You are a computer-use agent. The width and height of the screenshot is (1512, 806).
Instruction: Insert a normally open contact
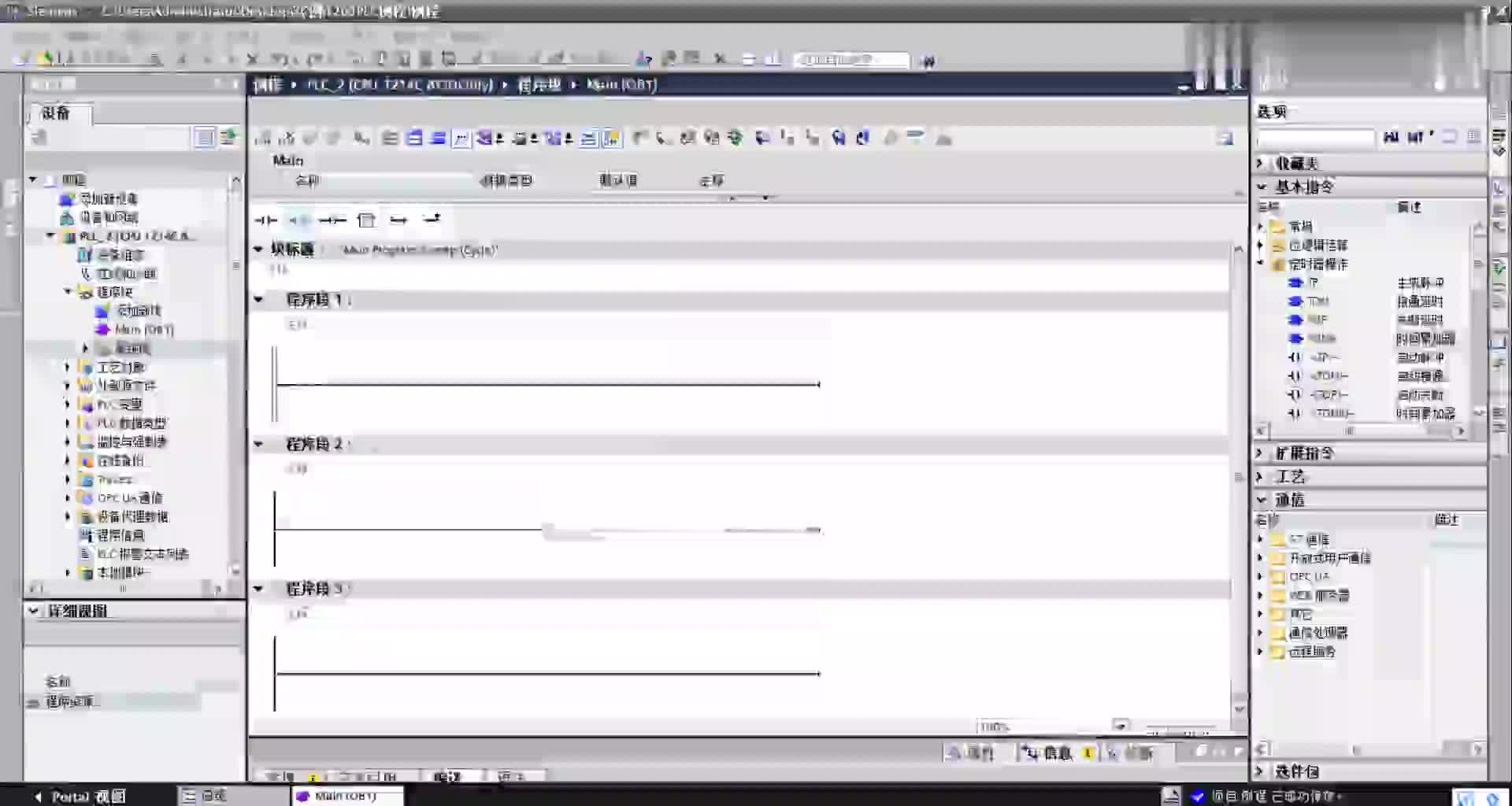point(265,220)
